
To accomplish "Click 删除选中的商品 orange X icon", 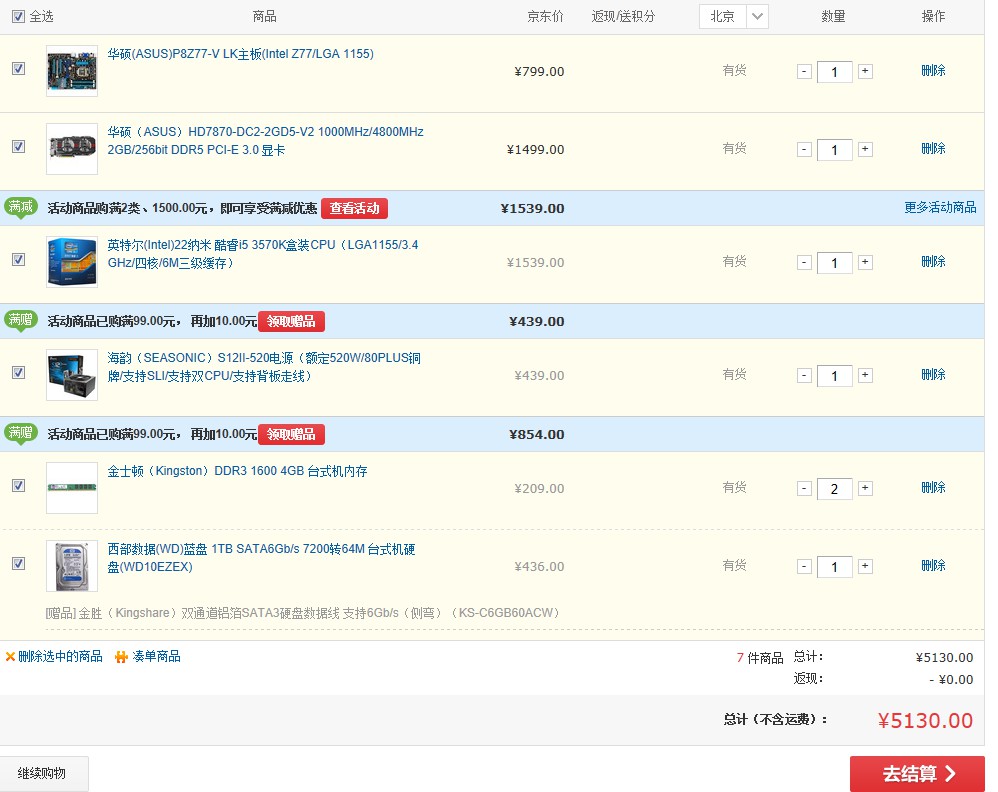I will [10, 656].
